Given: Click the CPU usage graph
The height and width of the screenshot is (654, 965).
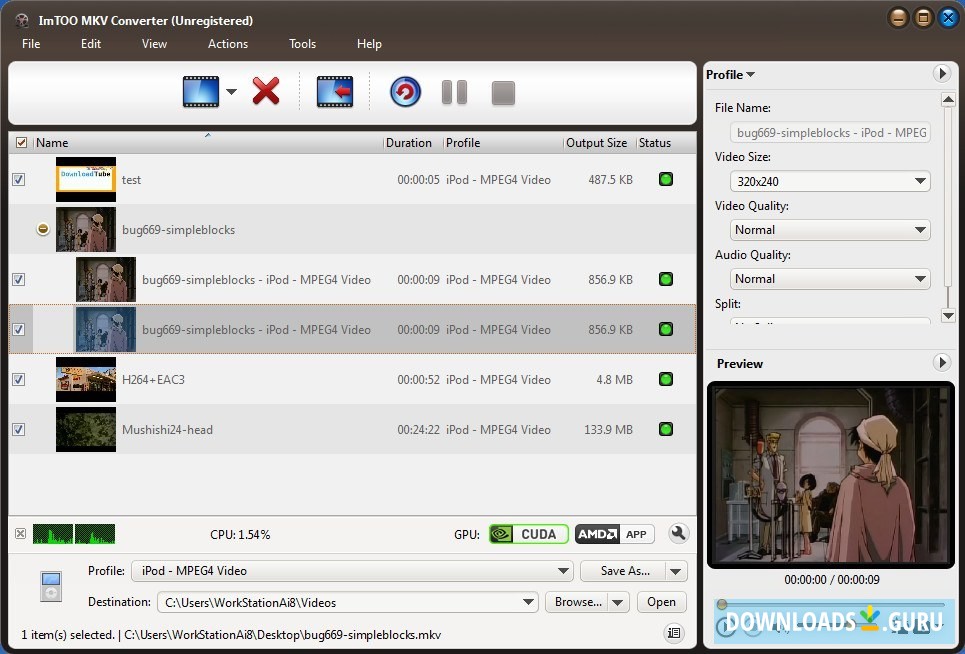Looking at the screenshot, I should click(74, 534).
